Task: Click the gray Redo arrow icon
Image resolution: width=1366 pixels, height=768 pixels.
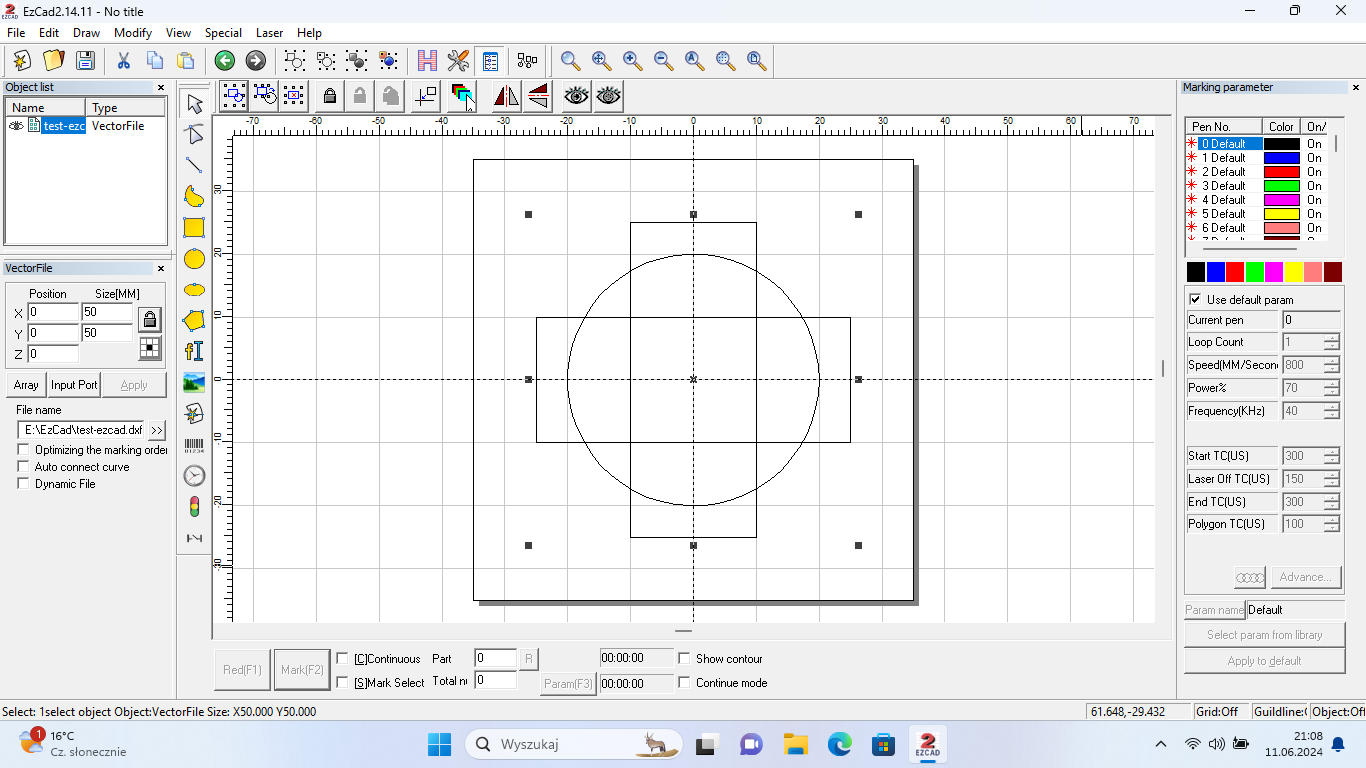Action: pos(256,61)
